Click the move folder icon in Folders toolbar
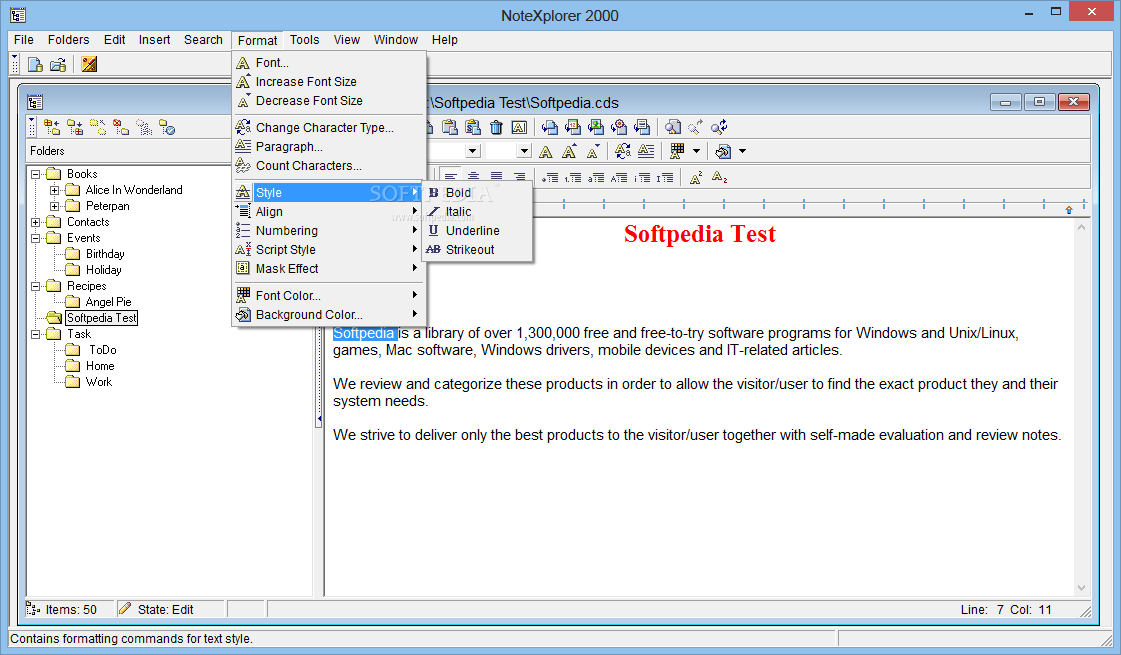The width and height of the screenshot is (1121, 655). (x=98, y=127)
